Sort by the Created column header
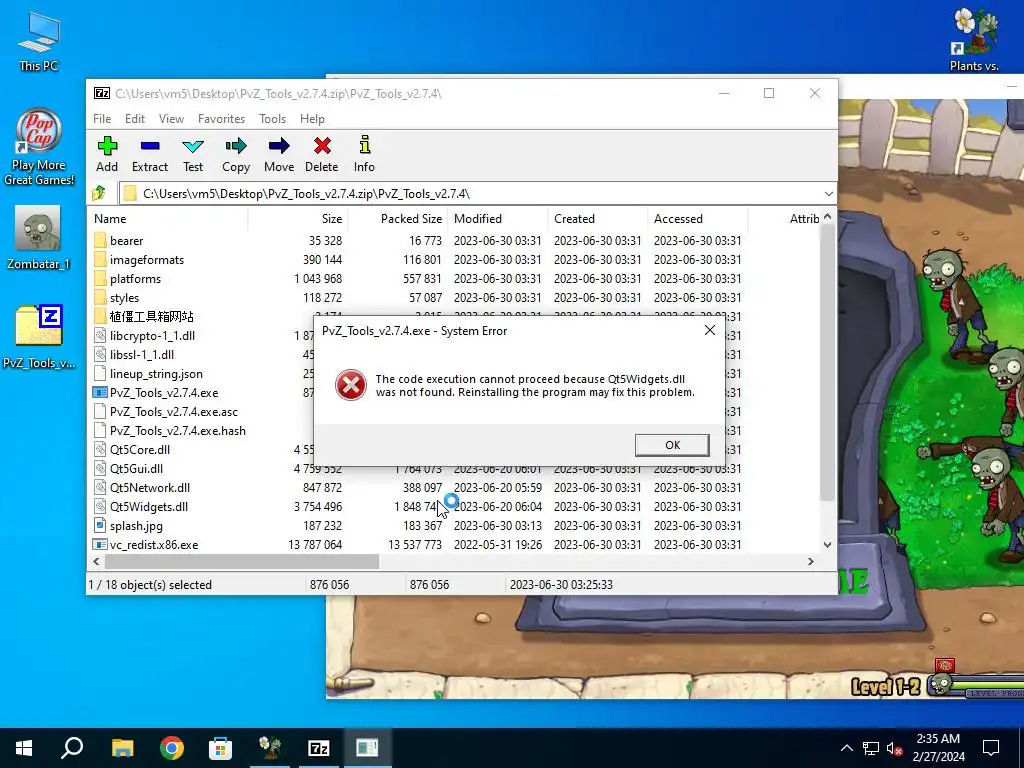This screenshot has width=1024, height=768. click(x=598, y=219)
